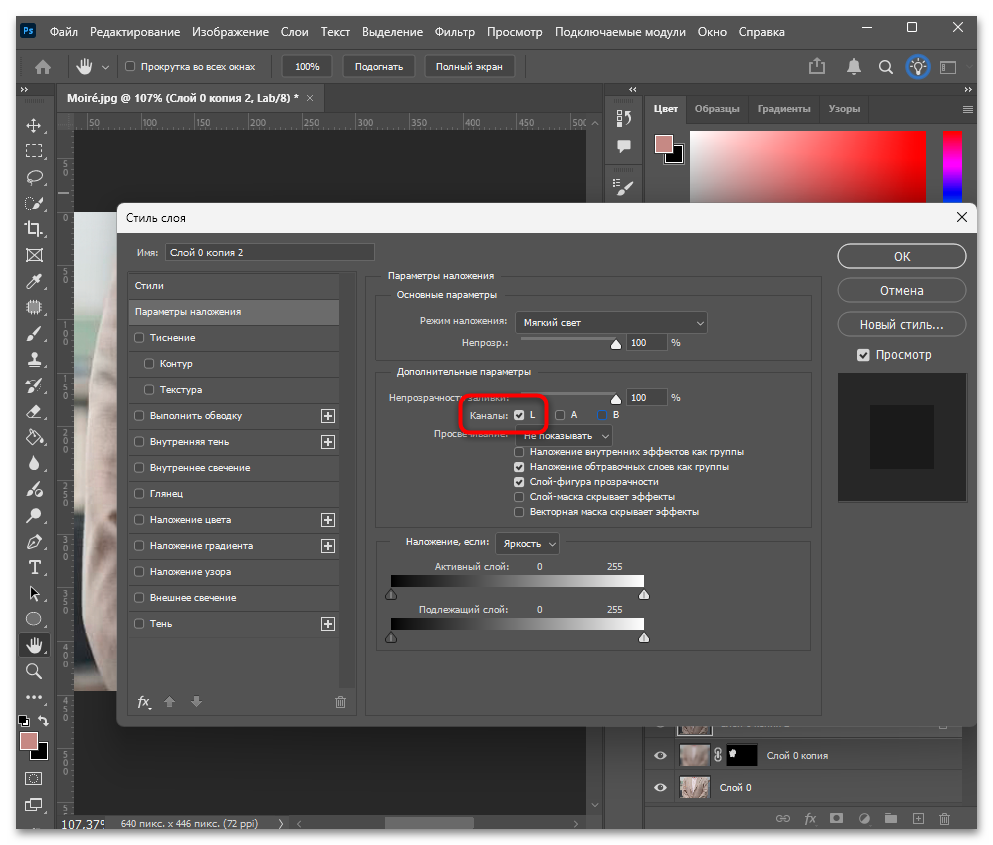Click the layer Имя text field

270,253
